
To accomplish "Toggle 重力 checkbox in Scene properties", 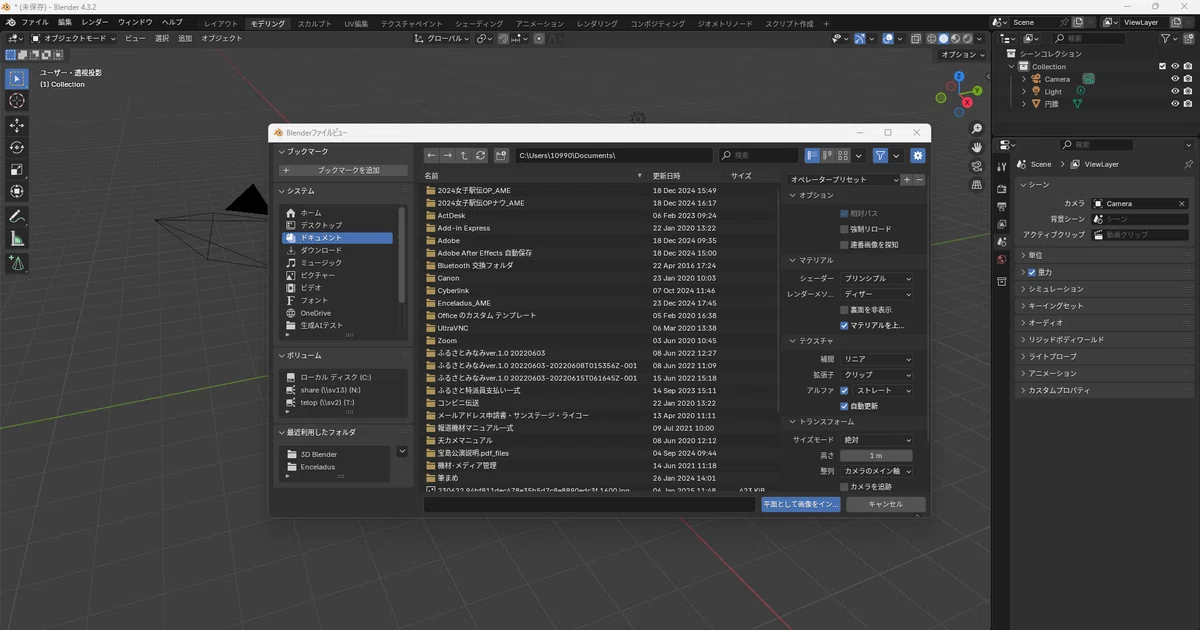I will pos(1032,272).
